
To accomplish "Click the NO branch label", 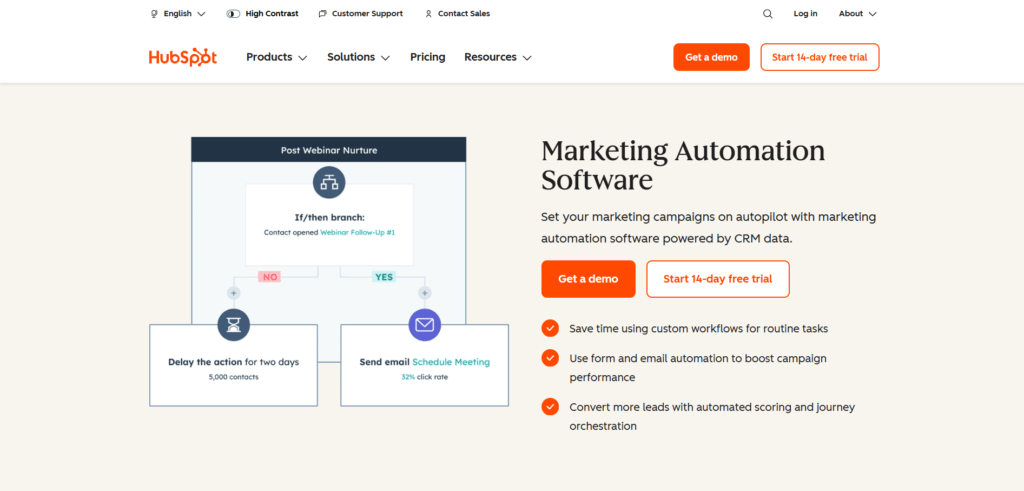I will tap(270, 277).
